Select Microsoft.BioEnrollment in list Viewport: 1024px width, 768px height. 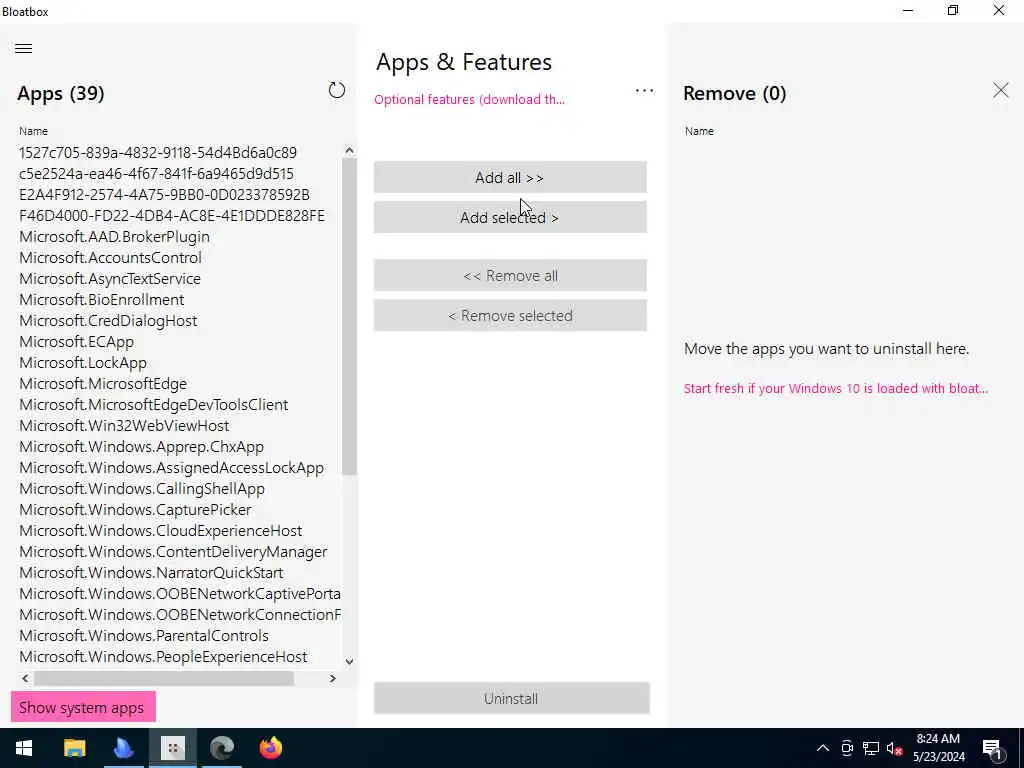pyautogui.click(x=102, y=300)
